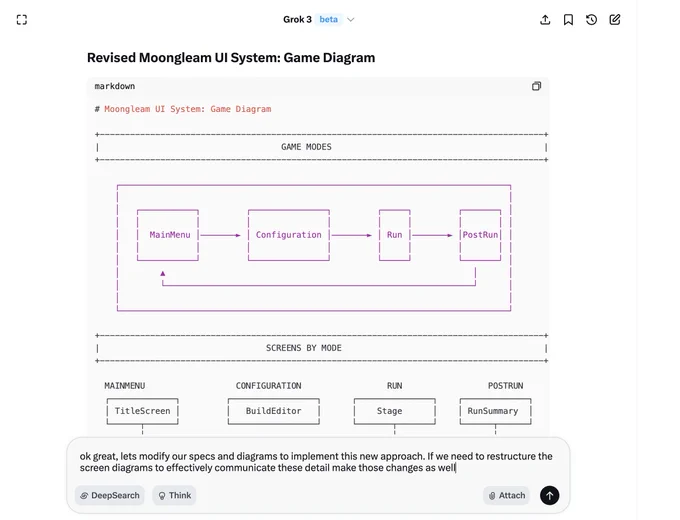Click the Stage box
The image size is (680, 520).
[395, 411]
